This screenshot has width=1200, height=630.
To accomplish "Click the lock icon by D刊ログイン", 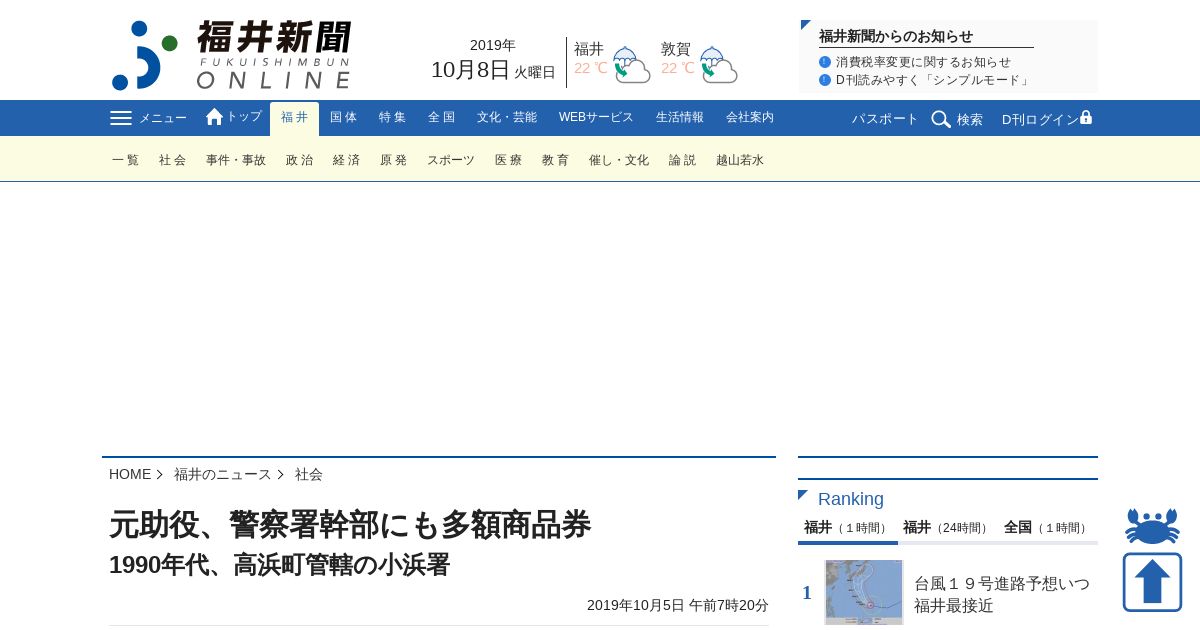I will coord(1086,118).
